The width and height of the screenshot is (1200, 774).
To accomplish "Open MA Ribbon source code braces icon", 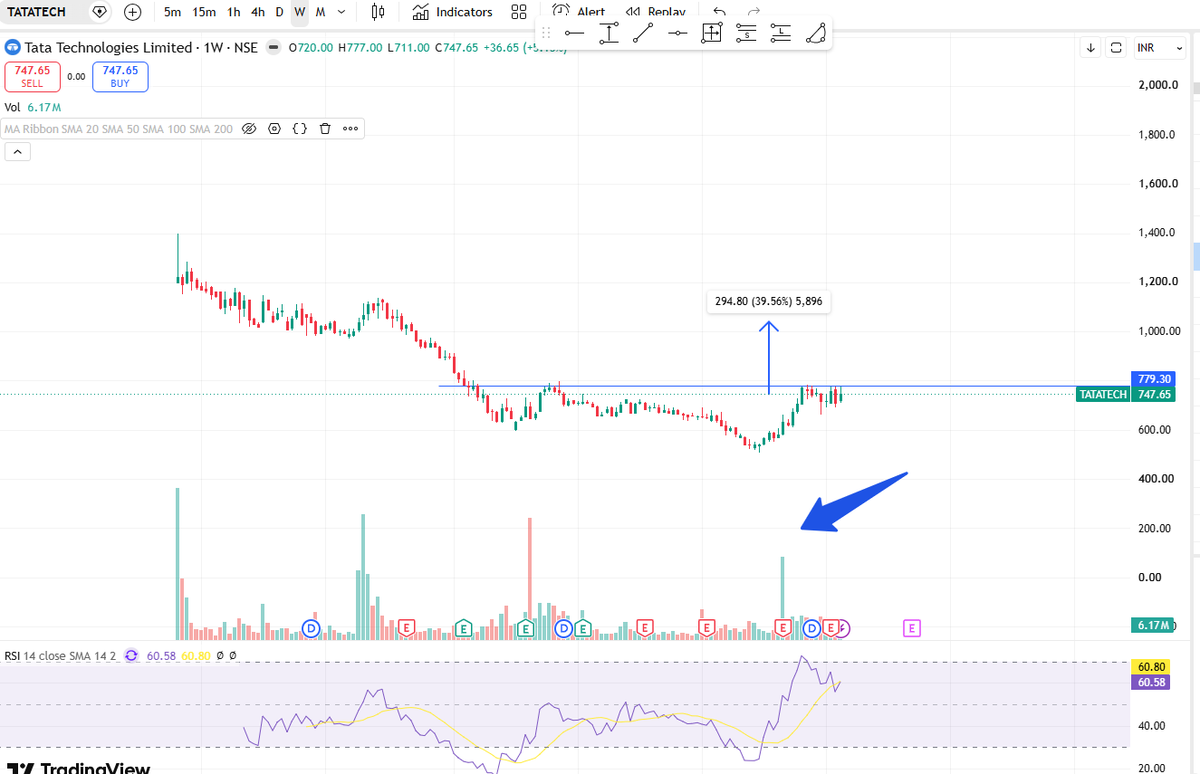I will (x=299, y=129).
